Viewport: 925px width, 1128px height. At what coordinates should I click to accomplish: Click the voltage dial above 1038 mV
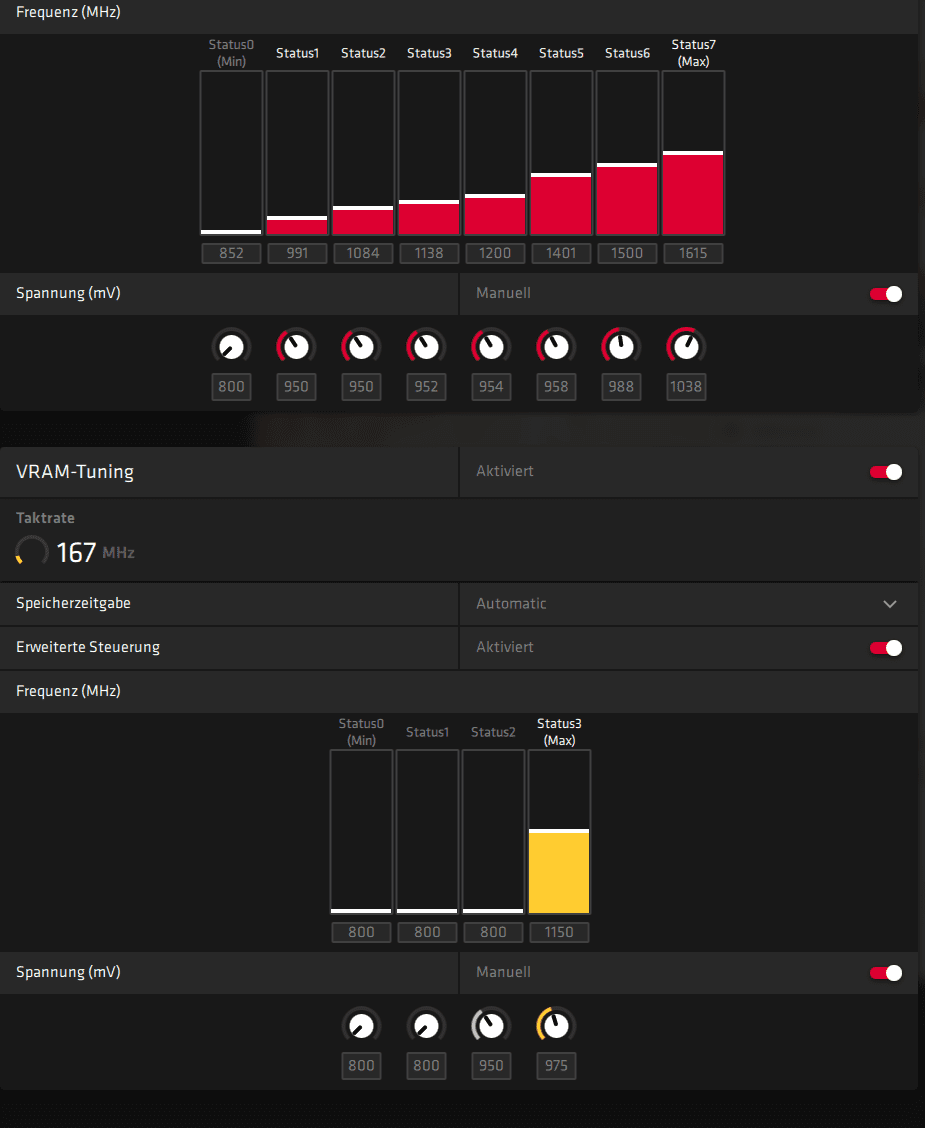pyautogui.click(x=686, y=347)
